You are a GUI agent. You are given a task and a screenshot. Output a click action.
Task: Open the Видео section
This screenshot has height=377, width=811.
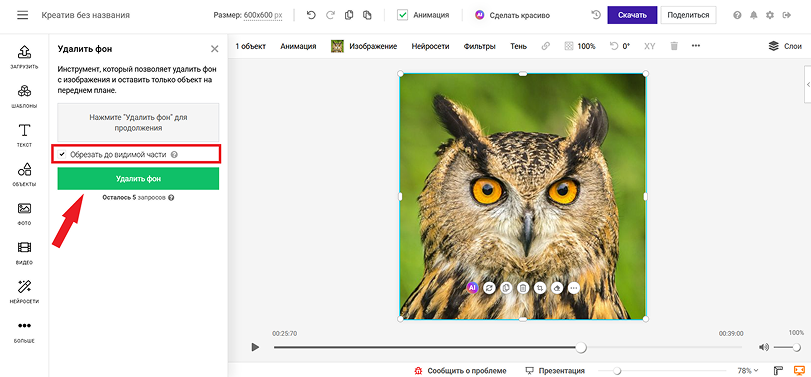(x=24, y=252)
